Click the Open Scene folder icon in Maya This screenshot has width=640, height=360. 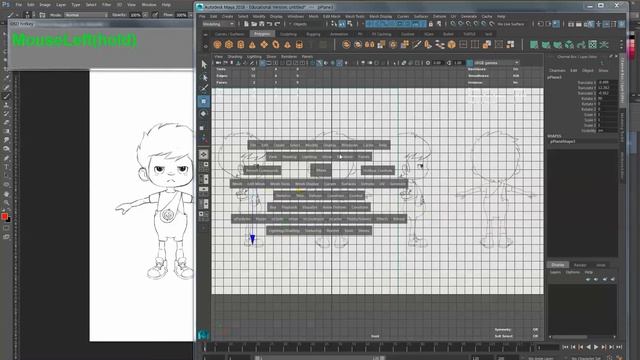tap(254, 24)
